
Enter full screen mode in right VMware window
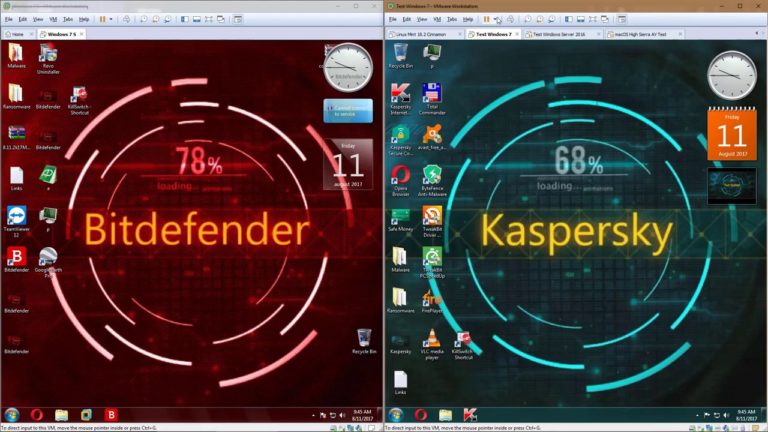click(x=593, y=19)
